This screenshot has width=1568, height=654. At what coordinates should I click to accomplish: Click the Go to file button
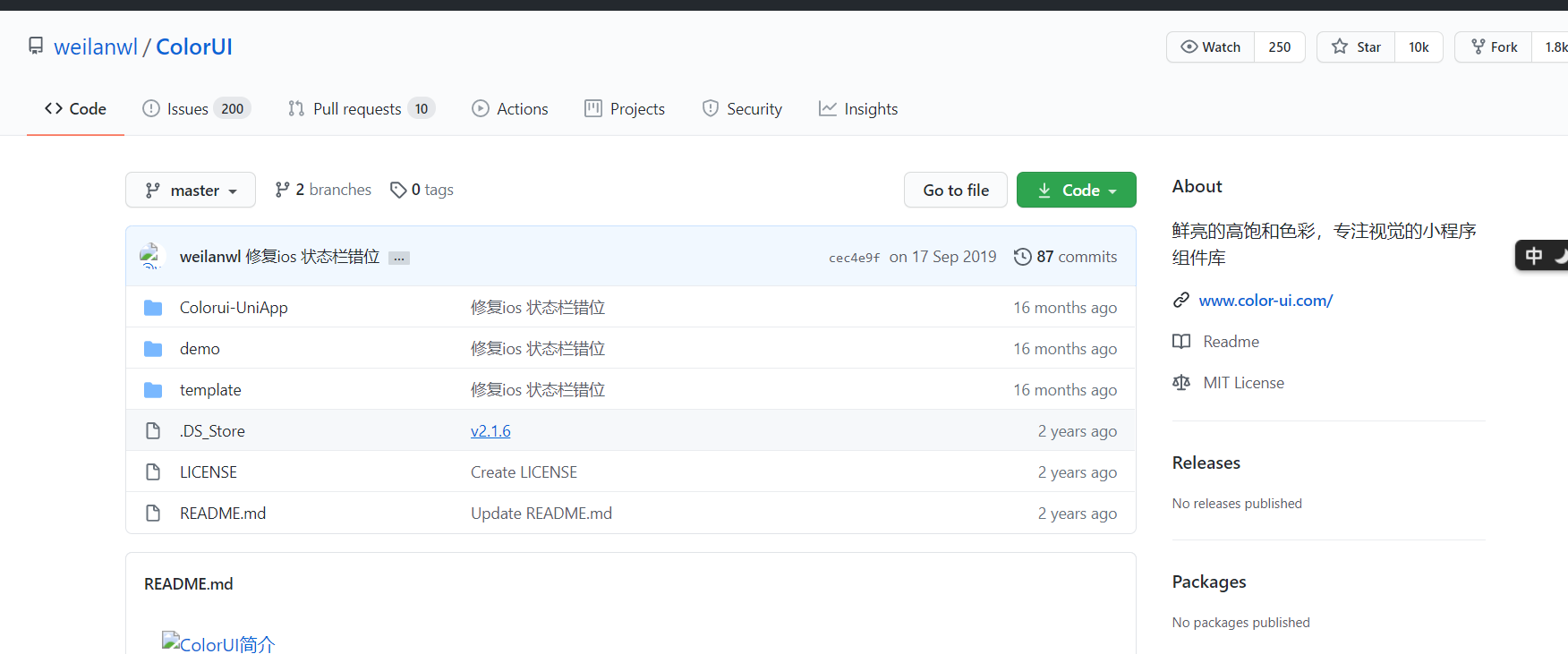click(956, 190)
